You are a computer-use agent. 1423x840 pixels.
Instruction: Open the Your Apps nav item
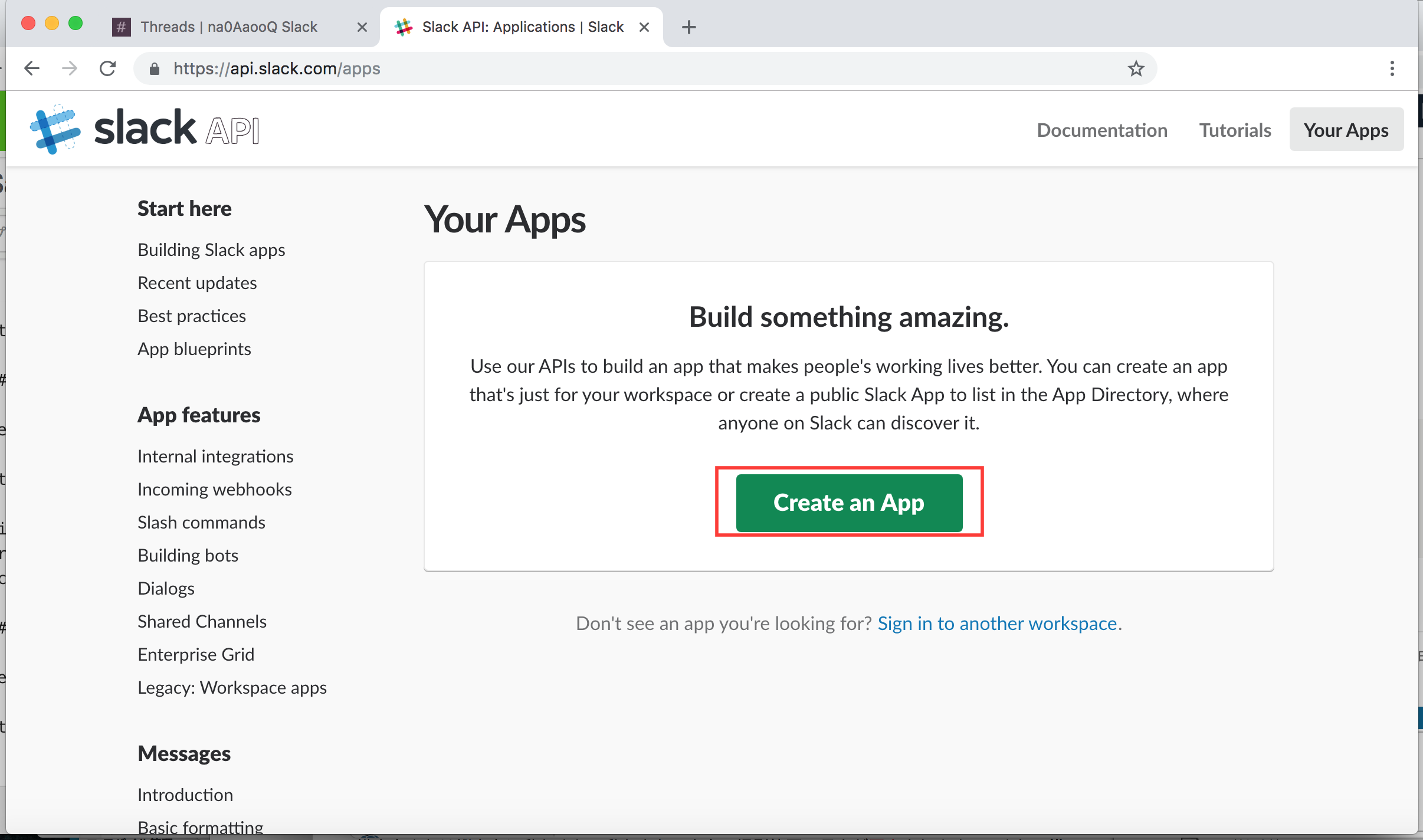(x=1346, y=130)
